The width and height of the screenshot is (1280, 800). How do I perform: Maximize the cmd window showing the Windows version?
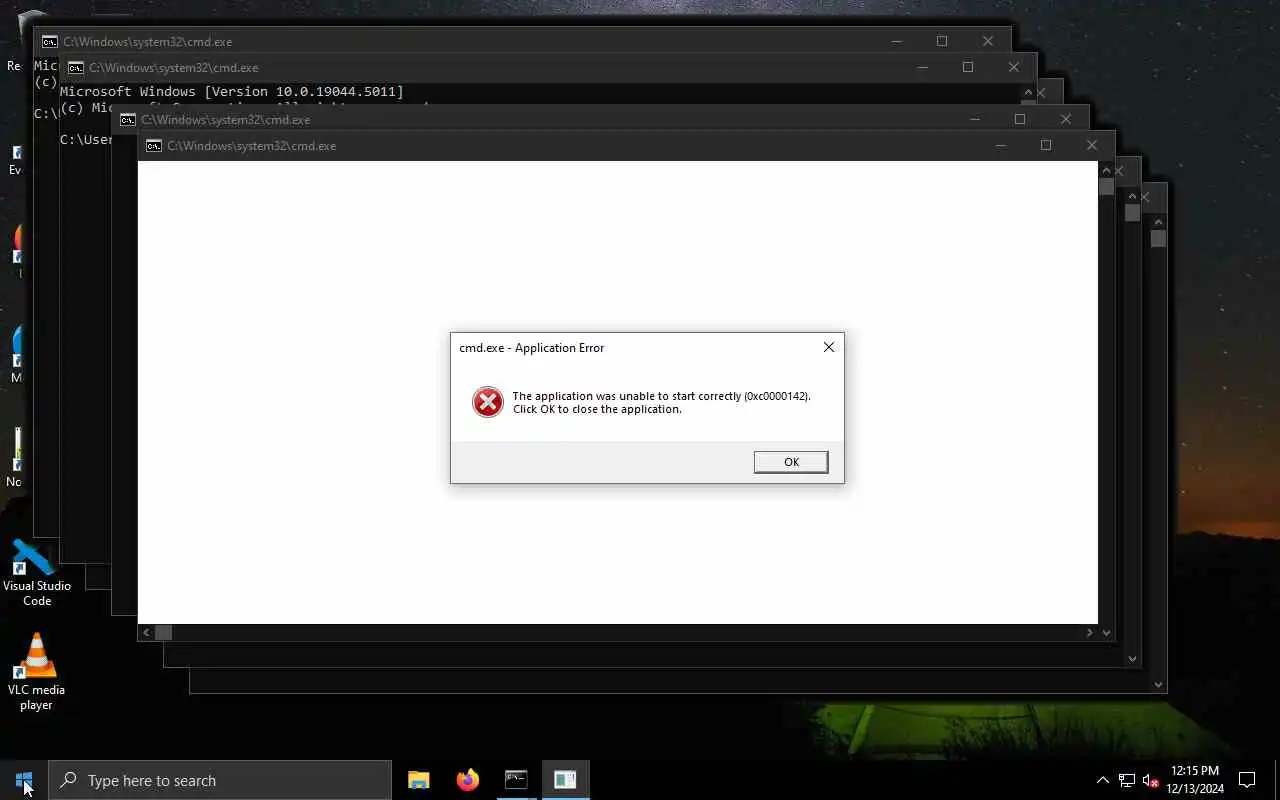(968, 67)
